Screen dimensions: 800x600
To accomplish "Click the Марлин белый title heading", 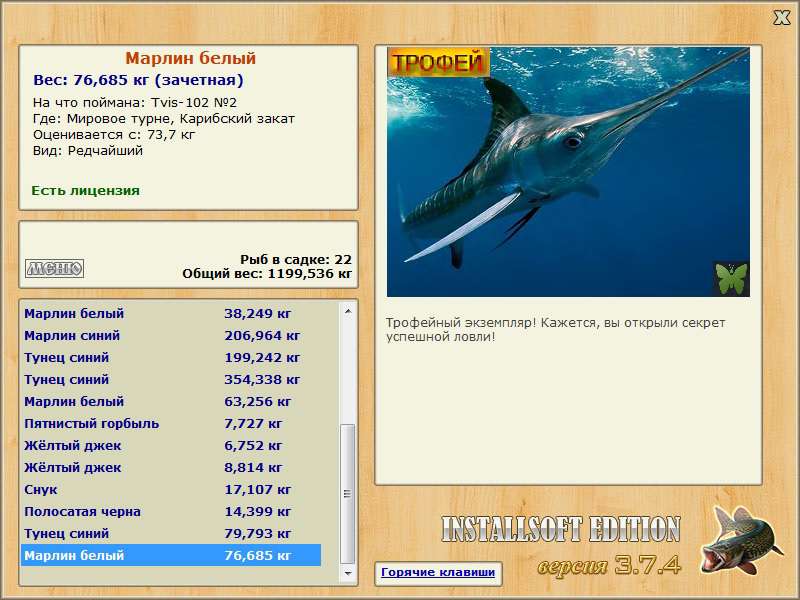I will [x=190, y=58].
